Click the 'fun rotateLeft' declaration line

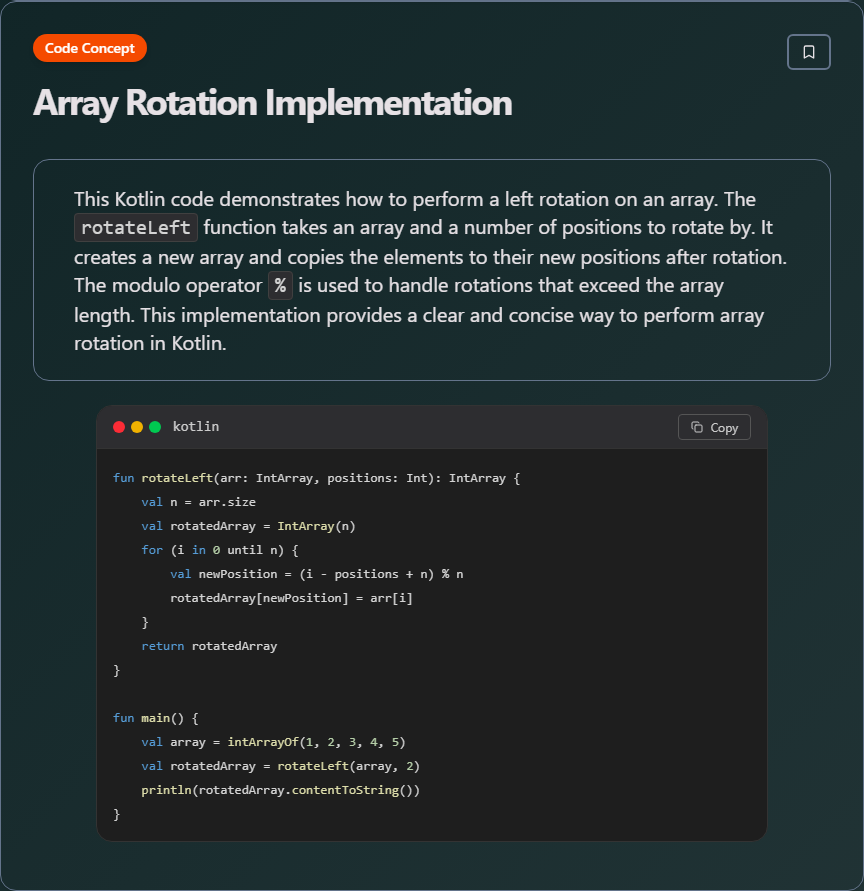coord(316,478)
